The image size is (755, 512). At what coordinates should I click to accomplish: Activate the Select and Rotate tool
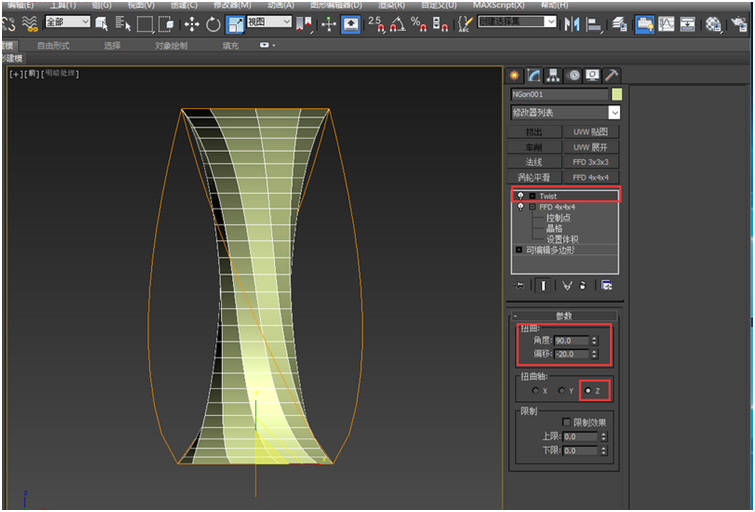click(213, 24)
